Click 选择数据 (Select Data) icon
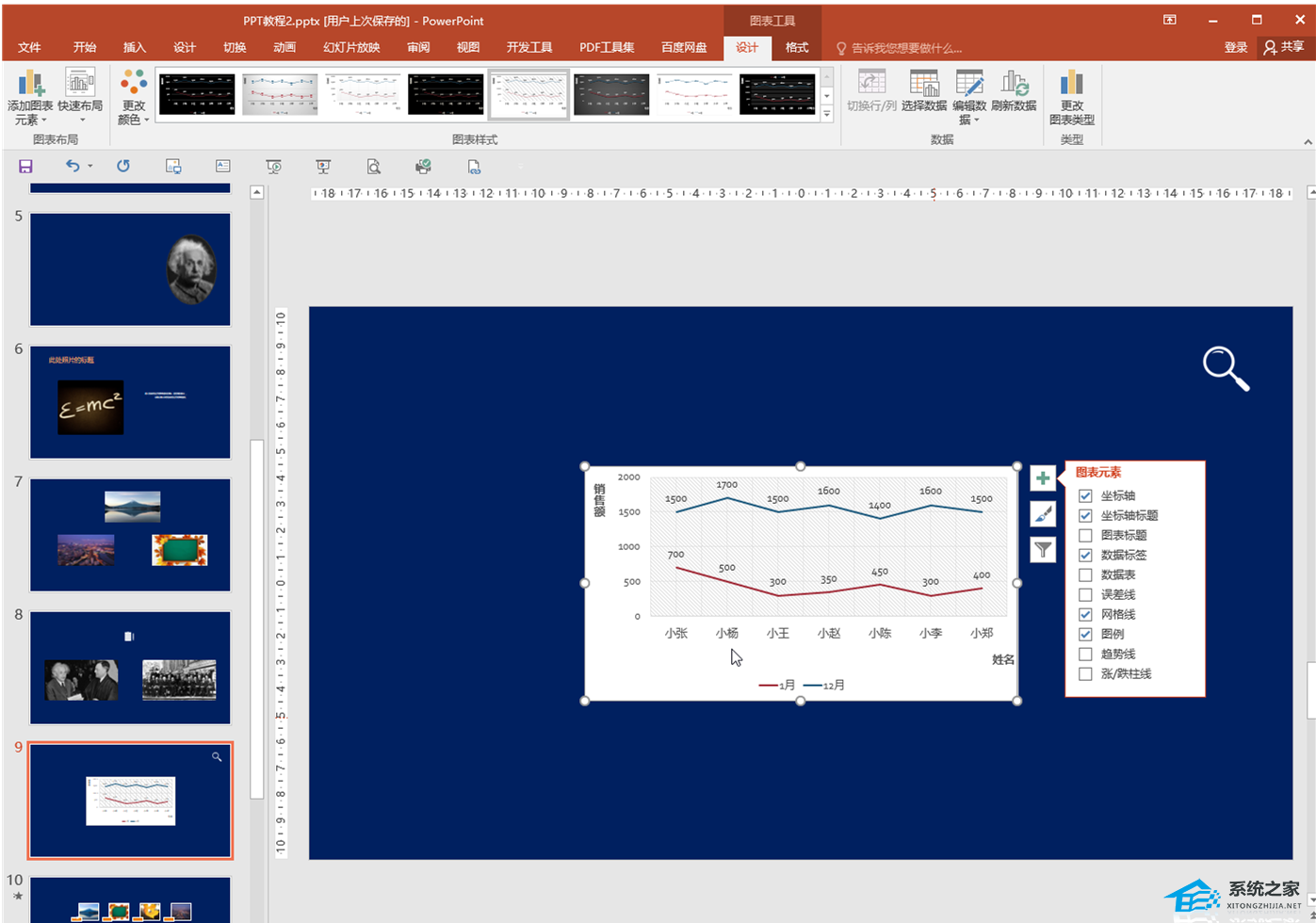This screenshot has height=923, width=1316. coord(923,91)
